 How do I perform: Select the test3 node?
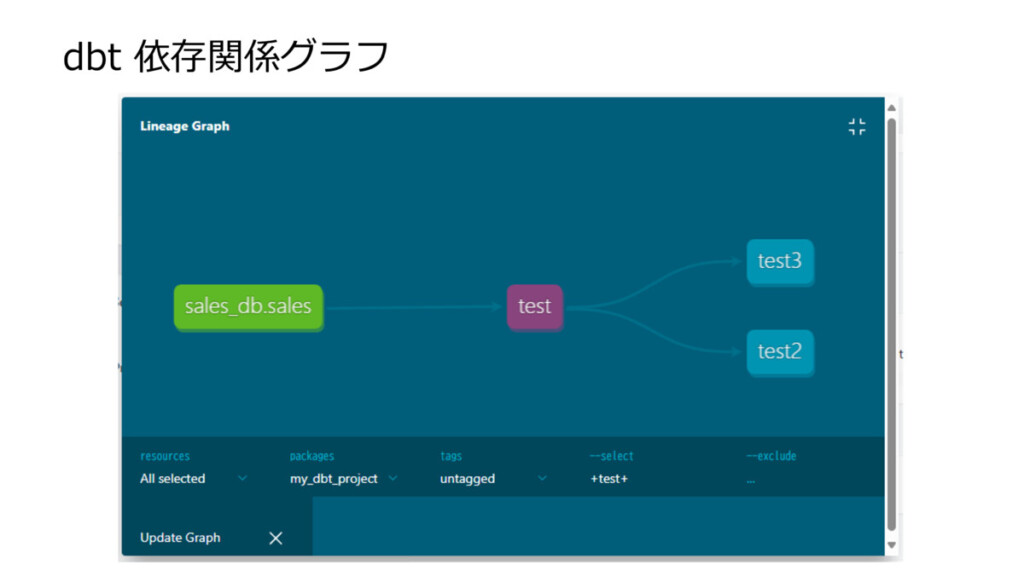click(x=780, y=261)
